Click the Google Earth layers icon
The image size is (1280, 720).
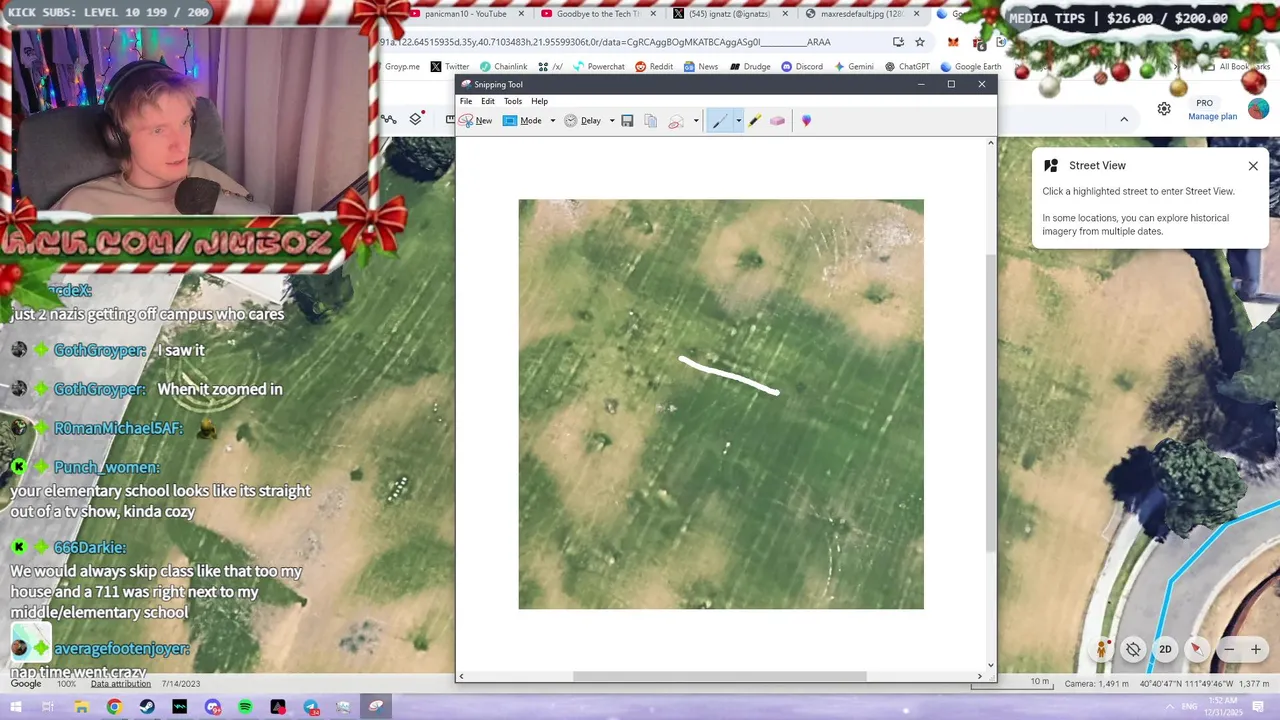[x=416, y=119]
